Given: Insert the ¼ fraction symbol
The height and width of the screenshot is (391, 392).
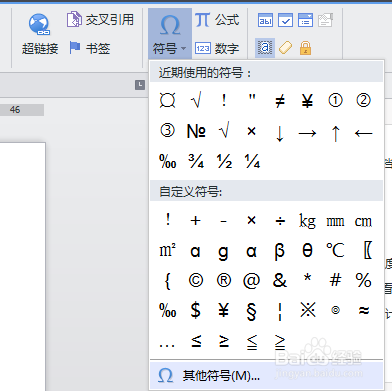Looking at the screenshot, I should pos(252,161).
